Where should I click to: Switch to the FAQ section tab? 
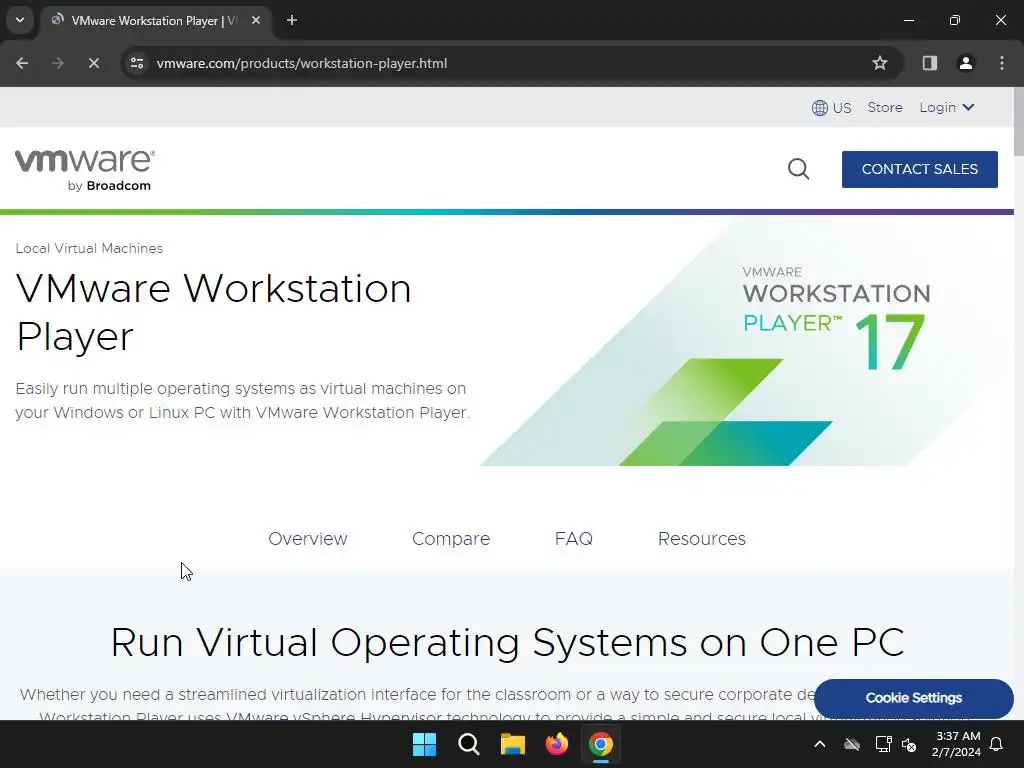573,539
